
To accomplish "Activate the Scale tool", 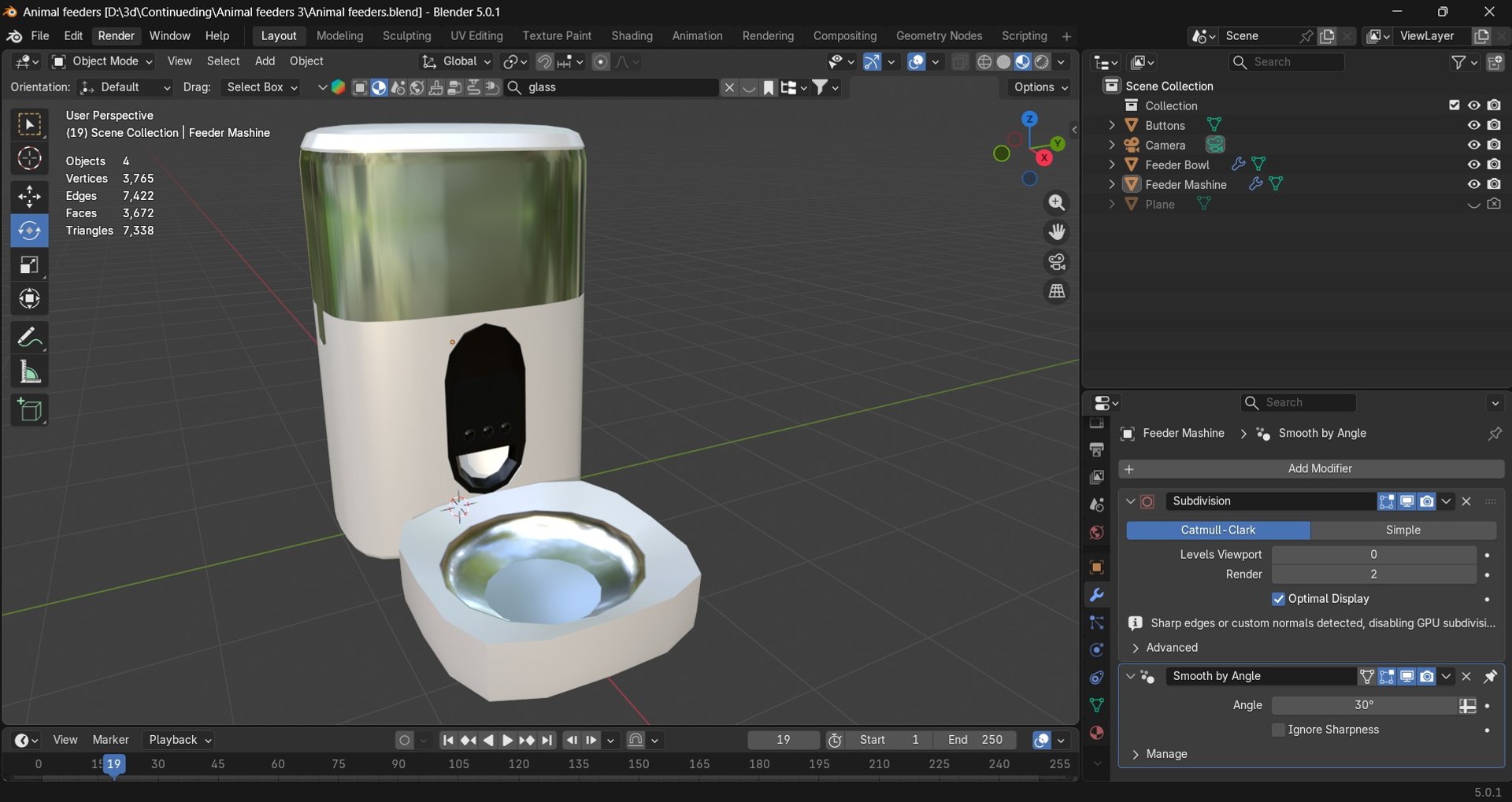I will tap(29, 264).
